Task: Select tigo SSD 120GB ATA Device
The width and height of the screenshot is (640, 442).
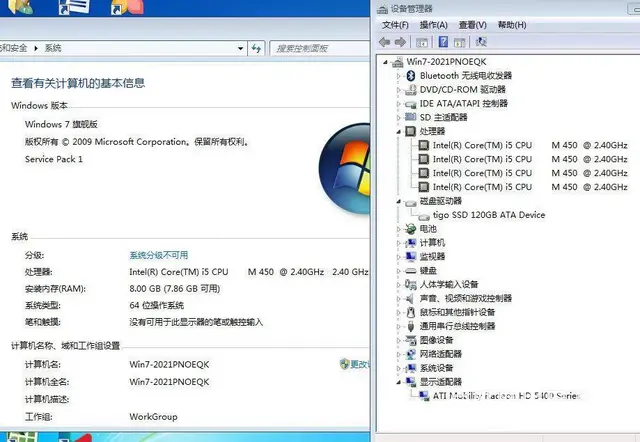Action: coord(489,215)
